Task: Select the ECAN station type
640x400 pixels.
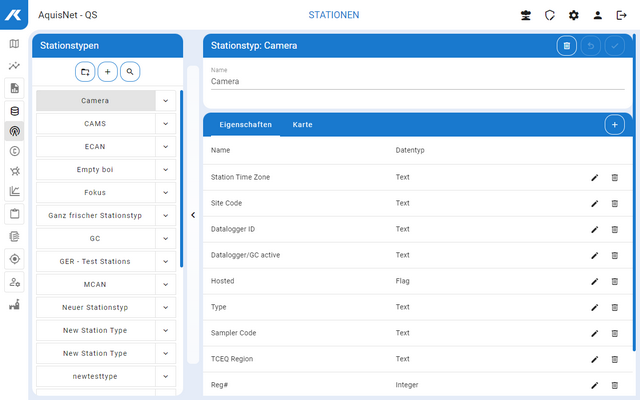Action: (95, 146)
